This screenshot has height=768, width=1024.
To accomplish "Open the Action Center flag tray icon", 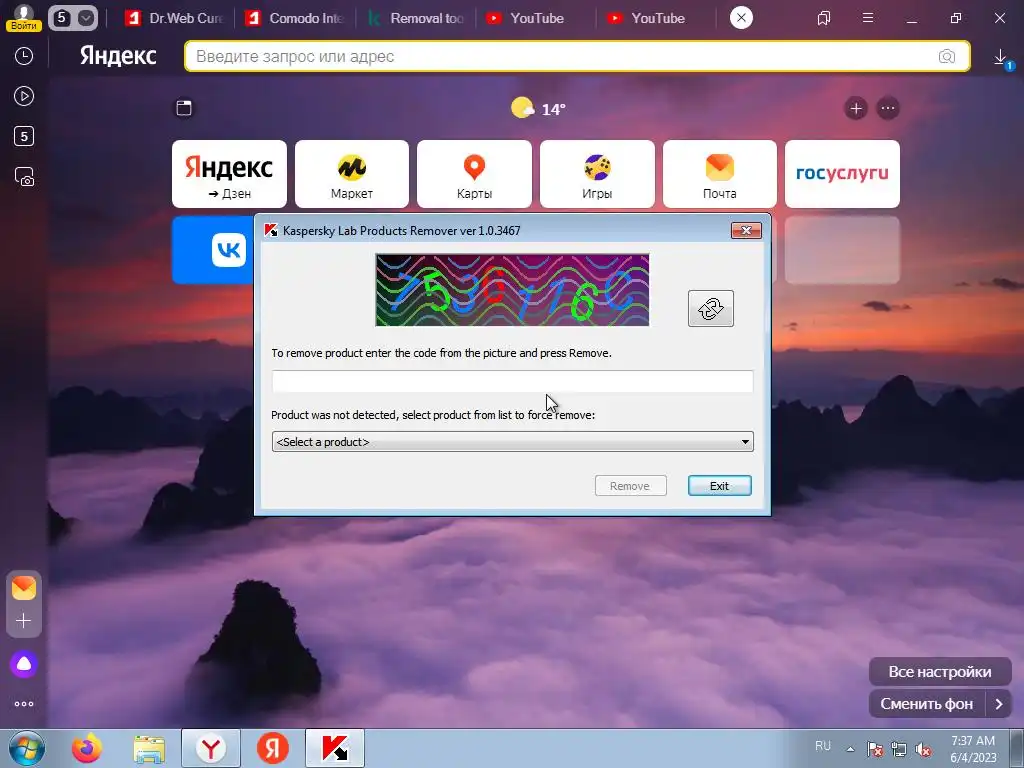I will click(x=874, y=749).
